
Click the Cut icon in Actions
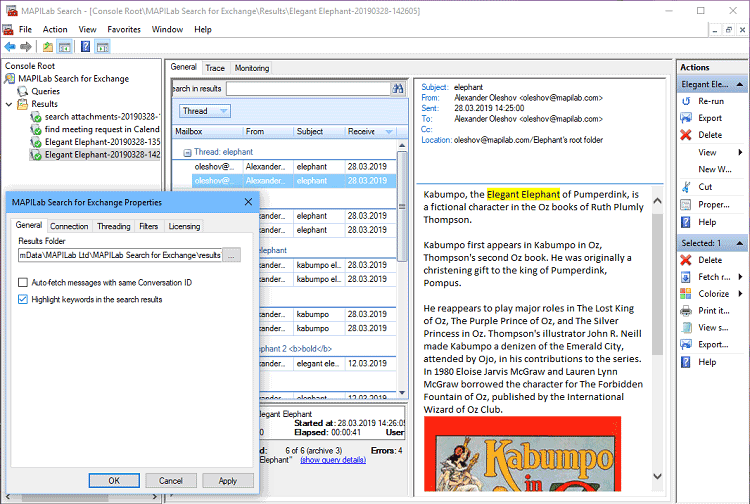[686, 186]
